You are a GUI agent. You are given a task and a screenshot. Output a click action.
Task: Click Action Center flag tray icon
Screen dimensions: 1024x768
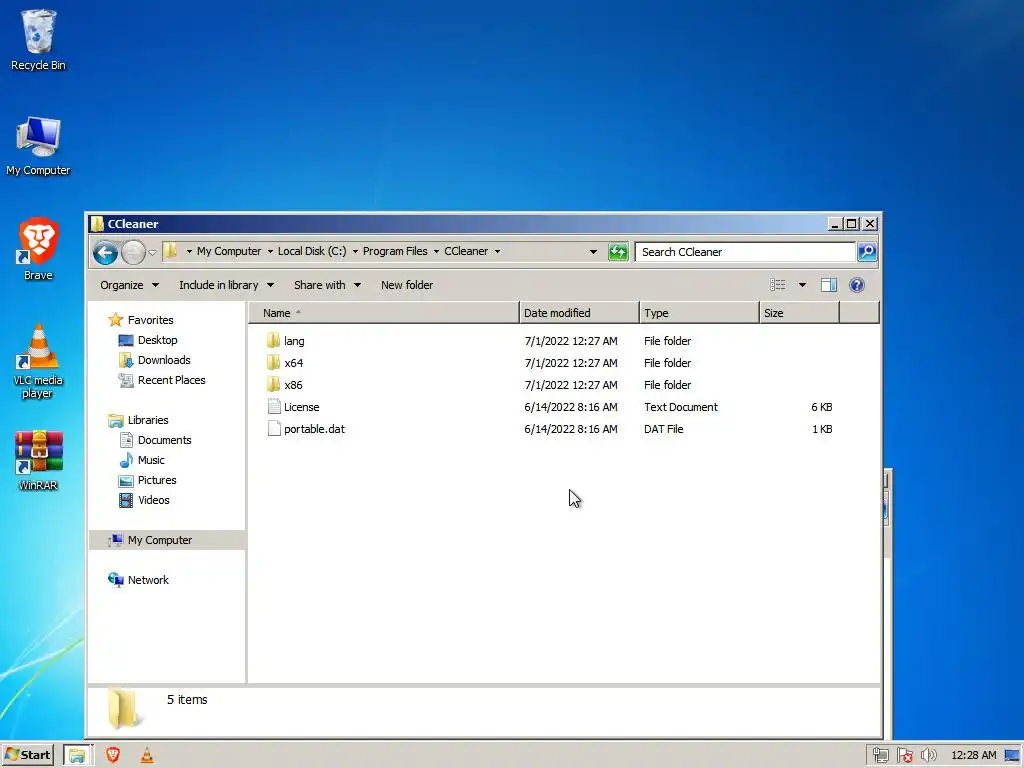[904, 756]
